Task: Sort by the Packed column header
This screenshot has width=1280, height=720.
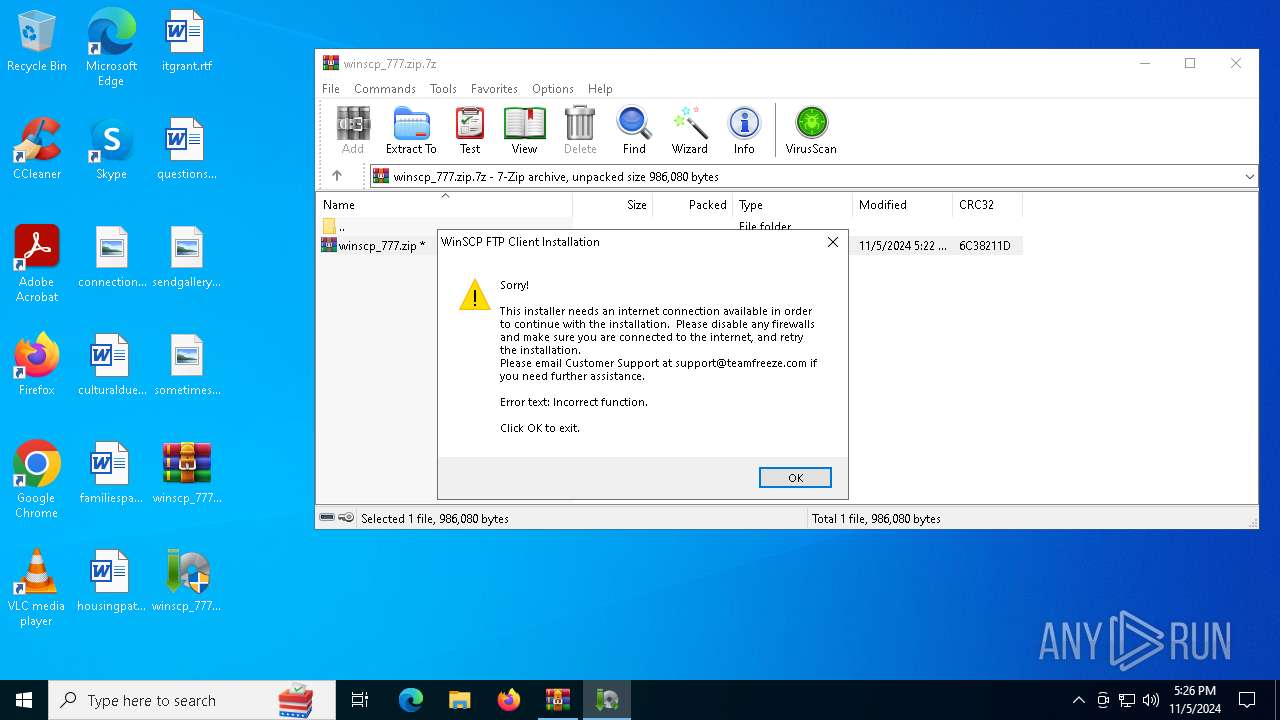Action: coord(692,205)
